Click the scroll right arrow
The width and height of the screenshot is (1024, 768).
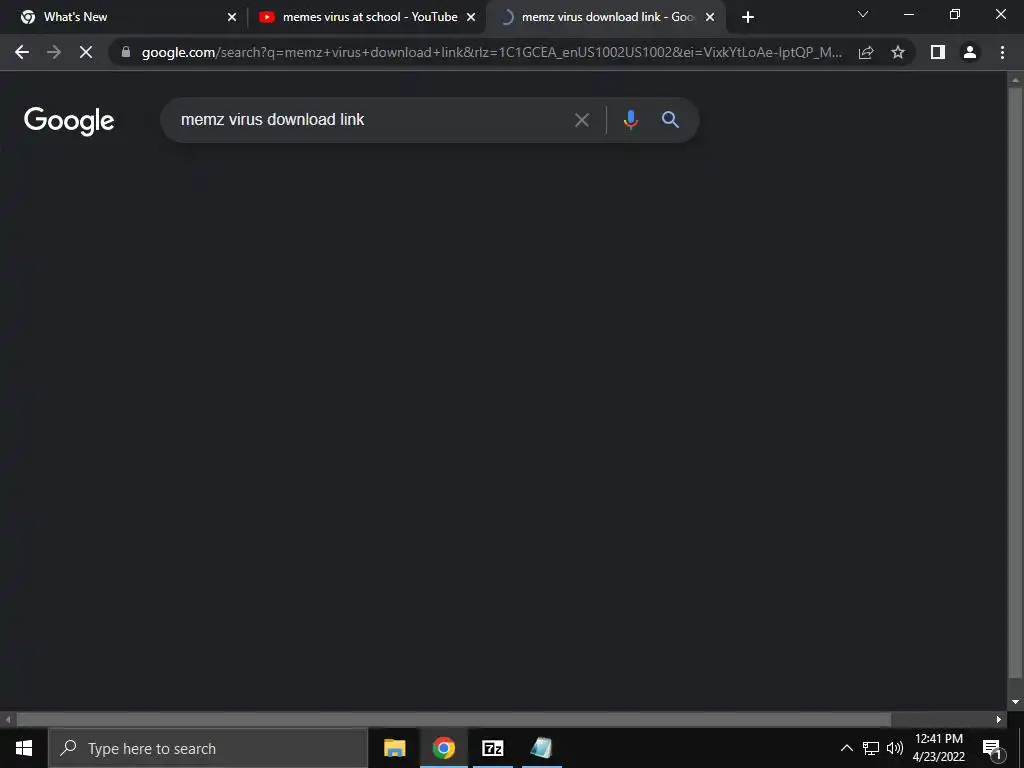click(999, 720)
